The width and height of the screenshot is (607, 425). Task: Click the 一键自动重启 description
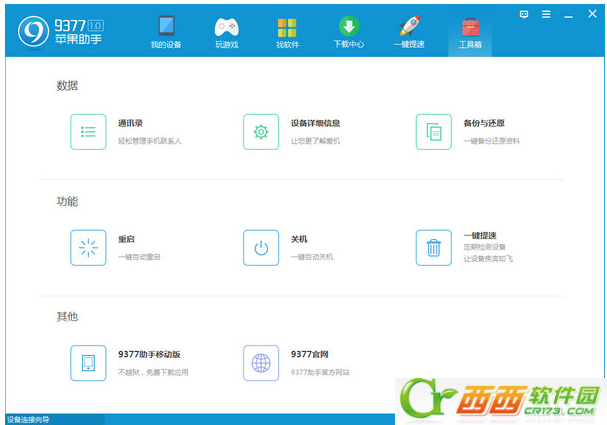pos(139,257)
